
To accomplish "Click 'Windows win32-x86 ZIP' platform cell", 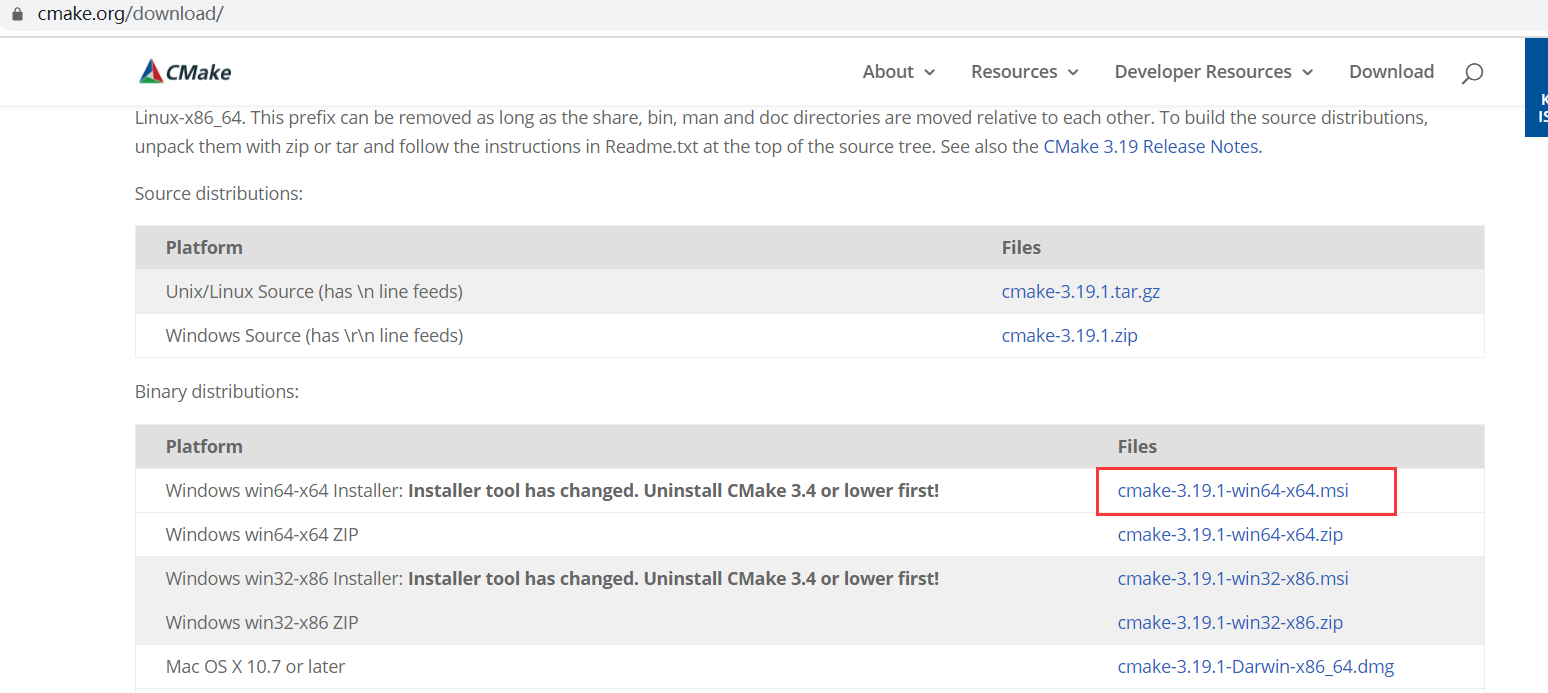I will click(262, 623).
